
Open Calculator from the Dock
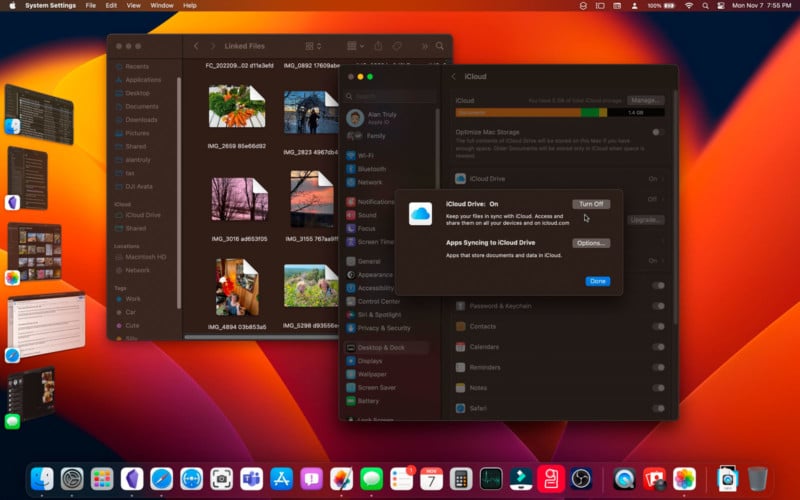click(x=461, y=479)
